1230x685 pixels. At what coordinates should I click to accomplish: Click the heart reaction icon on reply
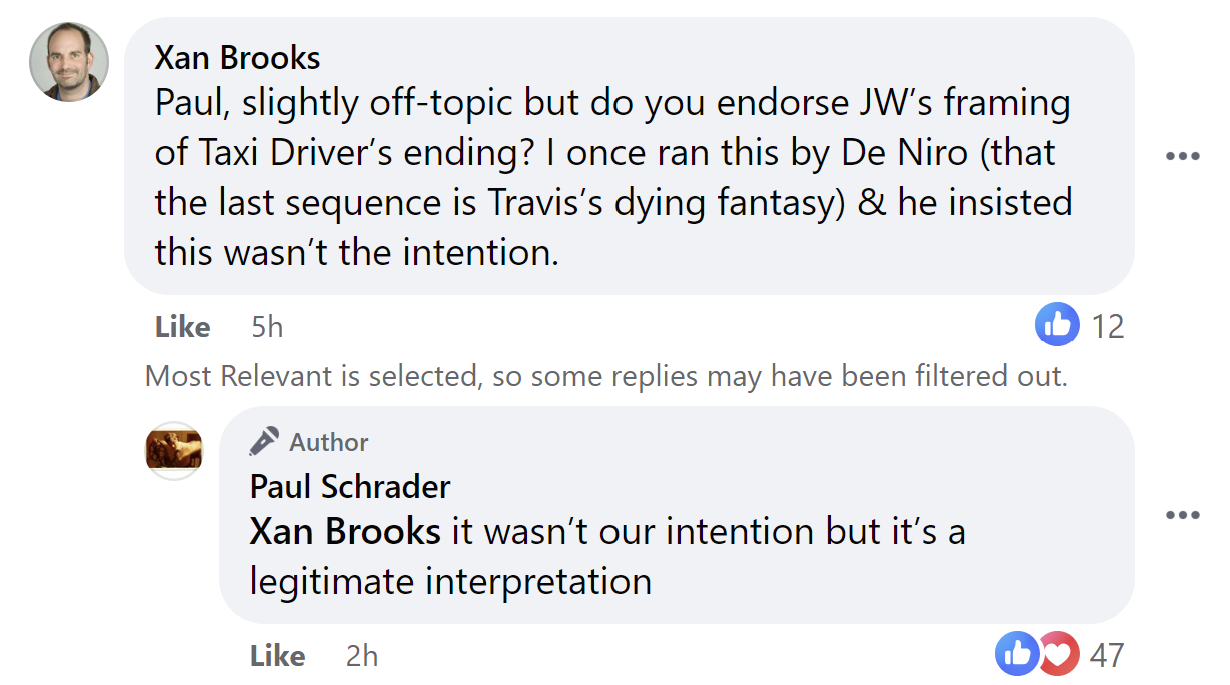click(x=1059, y=654)
